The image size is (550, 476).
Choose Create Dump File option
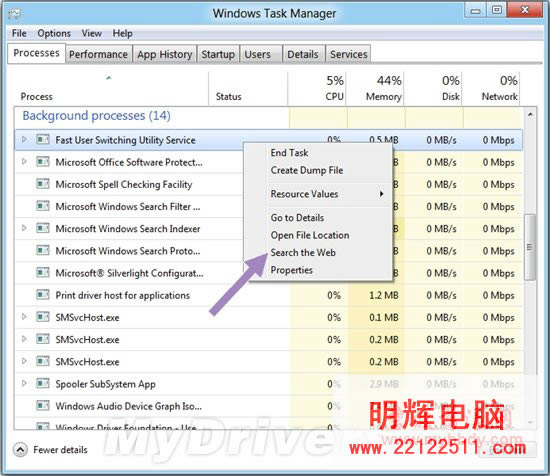pos(307,170)
